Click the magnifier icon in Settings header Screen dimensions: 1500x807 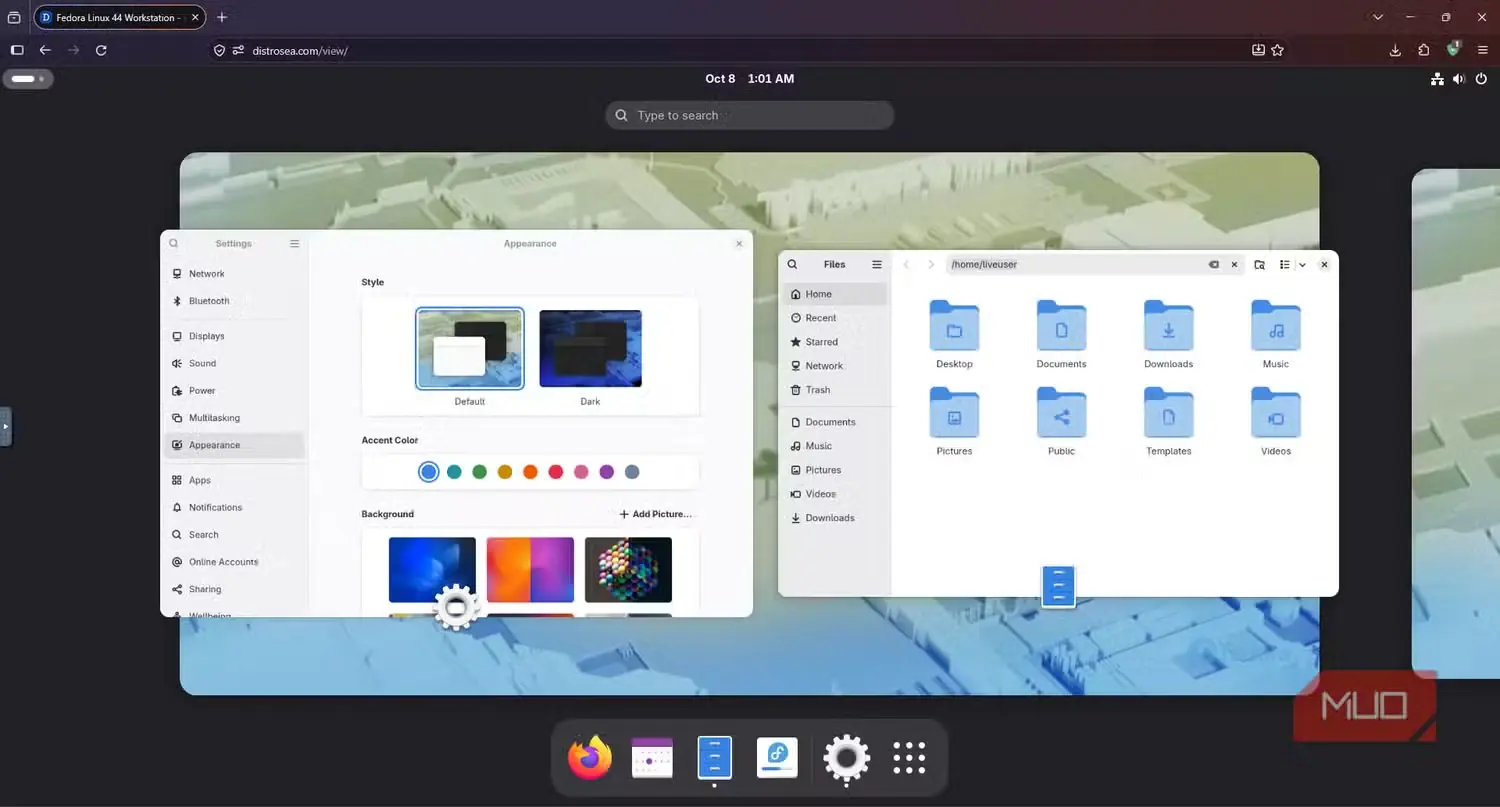coord(174,243)
